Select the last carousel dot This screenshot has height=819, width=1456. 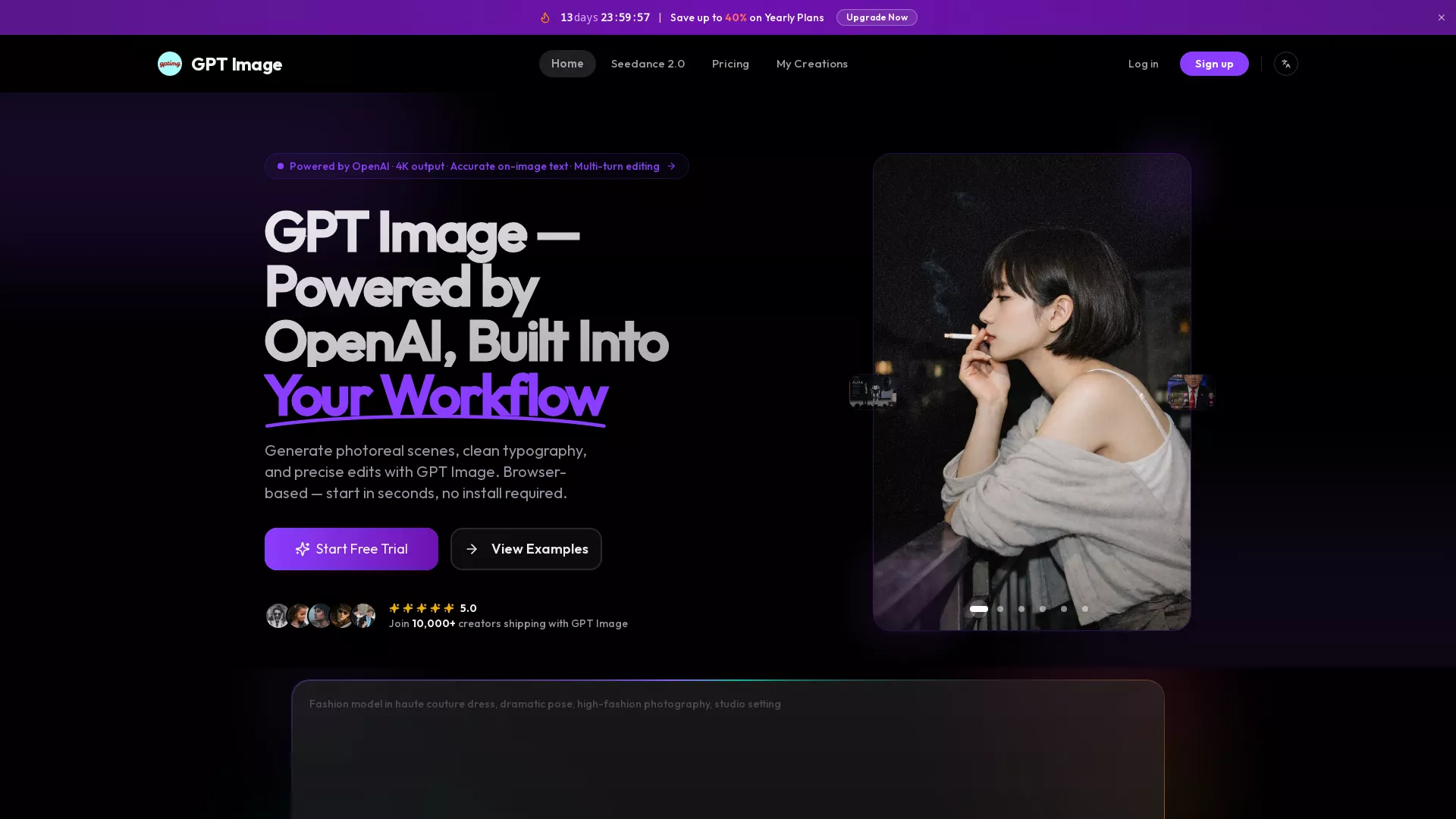[1084, 609]
